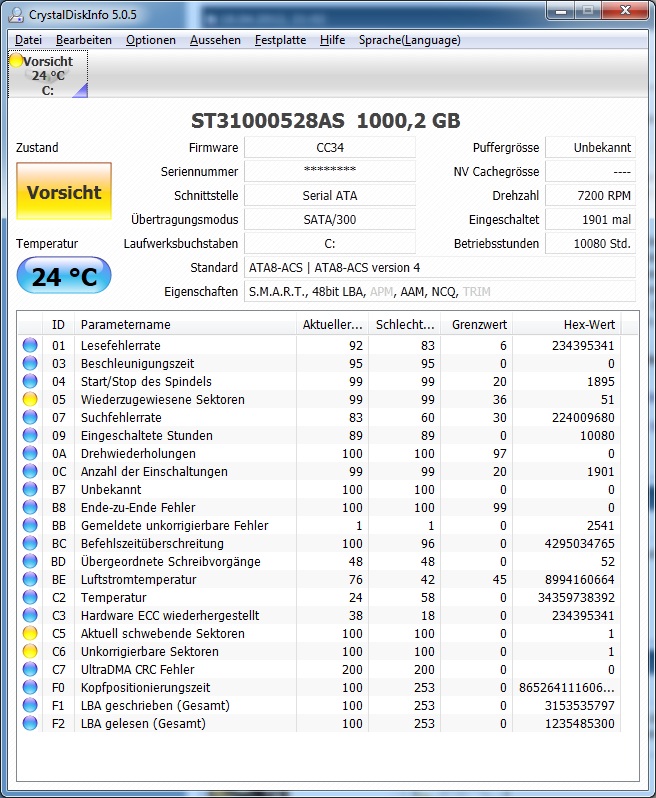Select hex value 4295034765 of Befehlszeitüberschreitung
This screenshot has height=798, width=656.
tap(579, 543)
